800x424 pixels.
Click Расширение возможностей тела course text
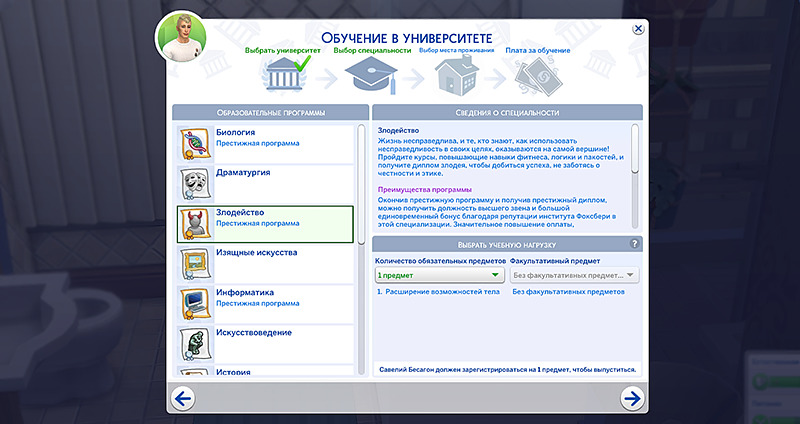(442, 292)
